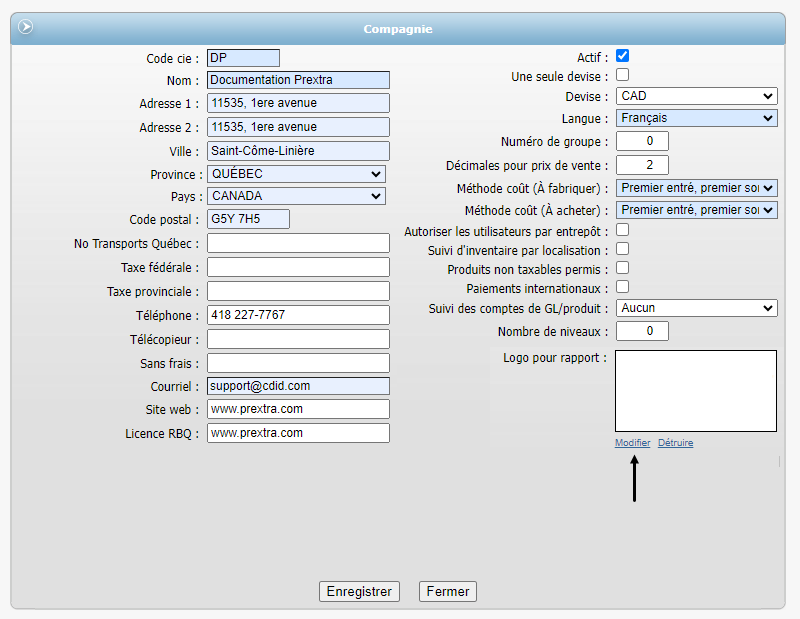The width and height of the screenshot is (800, 619).
Task: Click the Adresse 2 input field
Action: 298,127
